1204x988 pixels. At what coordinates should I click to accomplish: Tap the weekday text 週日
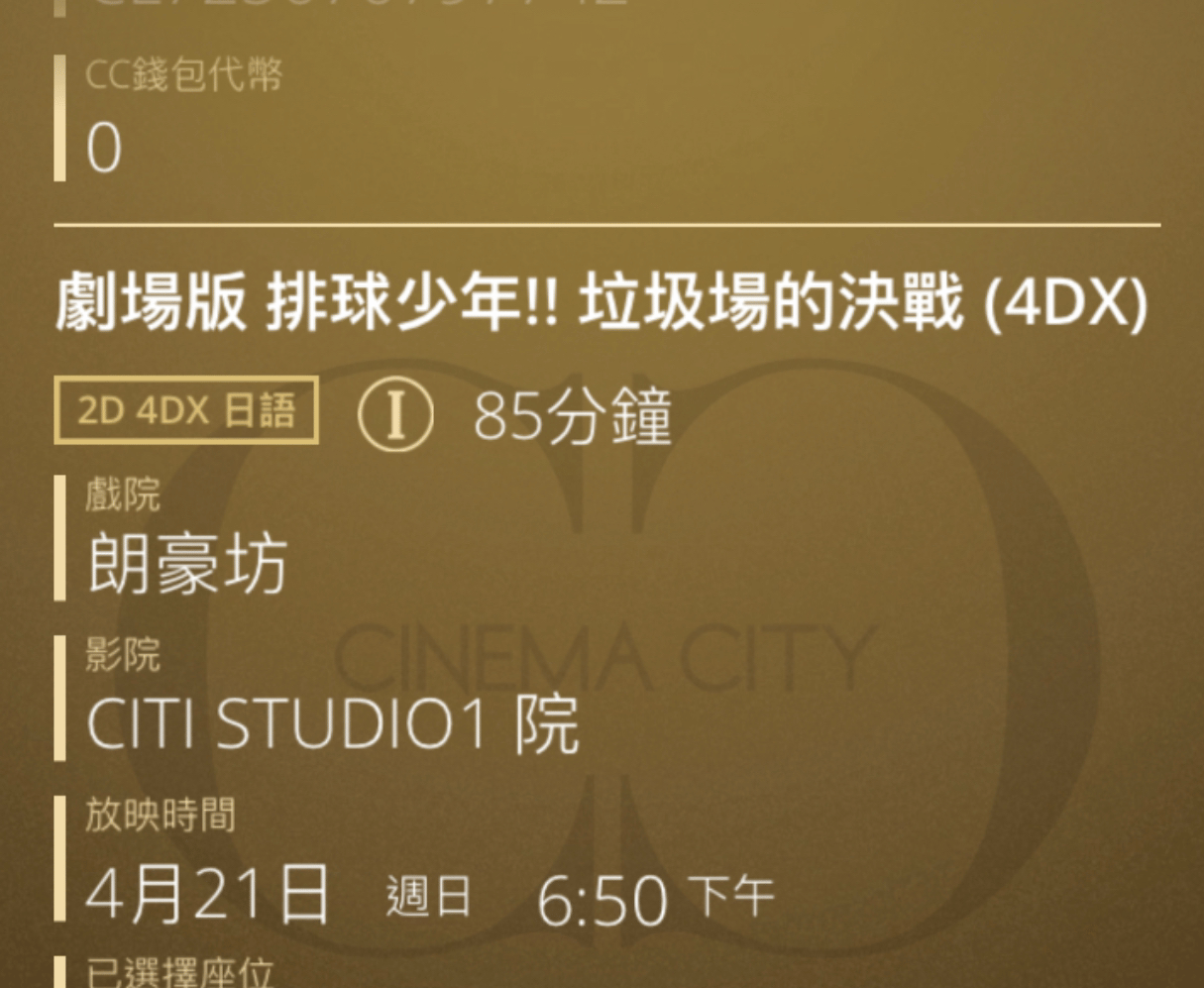pyautogui.click(x=428, y=896)
